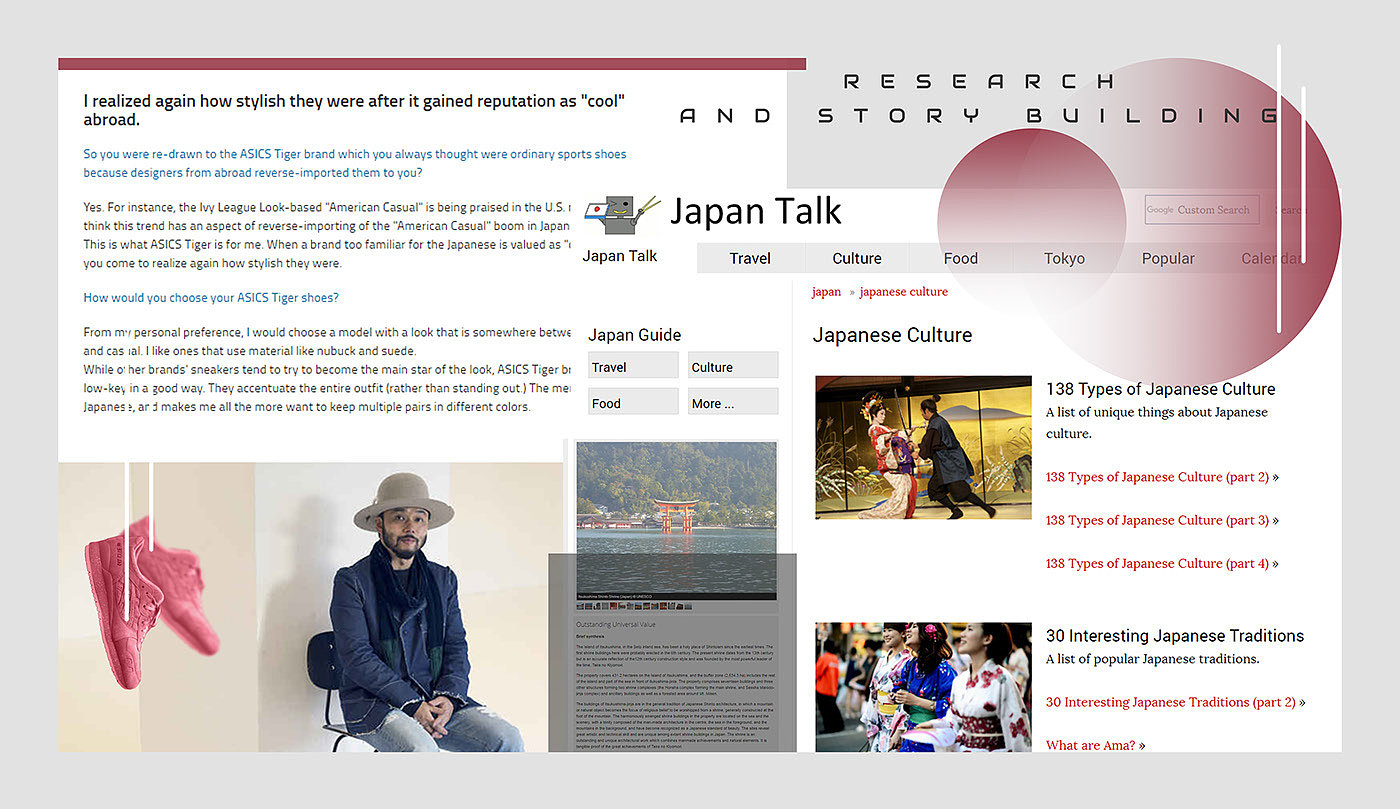The height and width of the screenshot is (809, 1400).
Task: Click Travel button in Japan Guide sidebar
Action: pyautogui.click(x=633, y=367)
